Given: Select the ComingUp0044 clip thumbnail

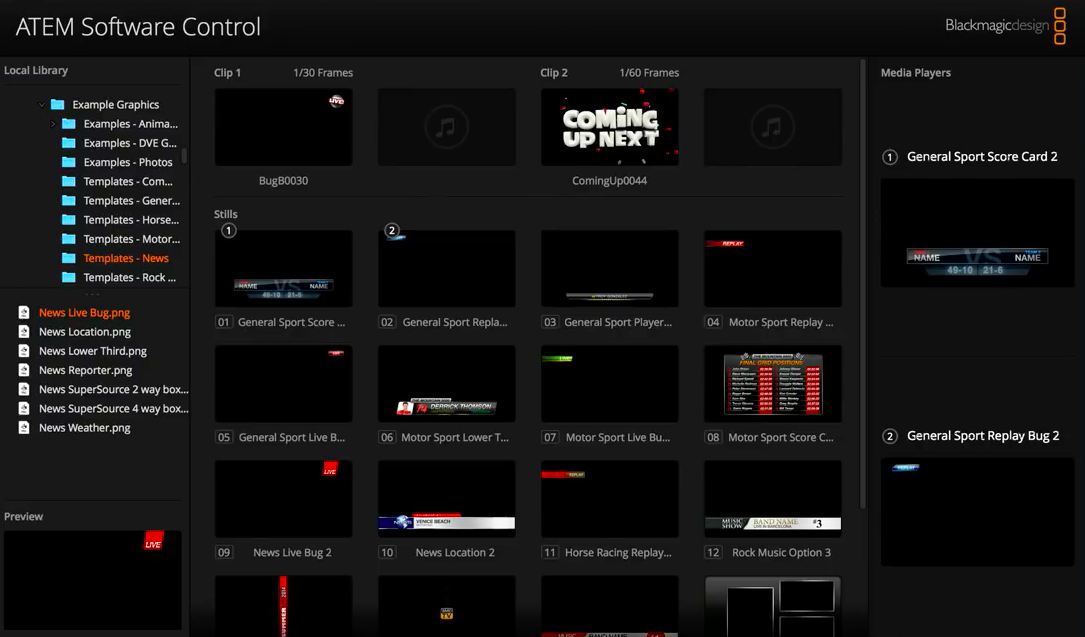Looking at the screenshot, I should point(609,127).
